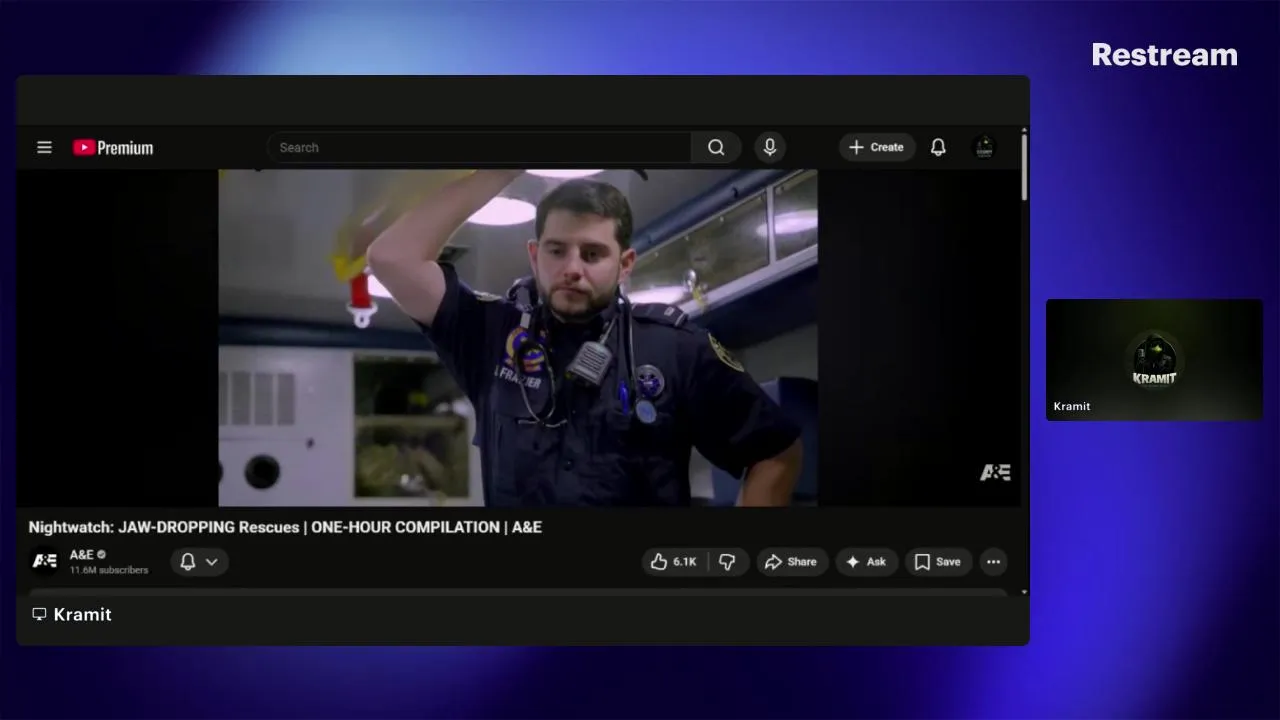Click the video title Nightwatch JAW-DROPPING Rescues
The width and height of the screenshot is (1280, 720).
coord(285,527)
